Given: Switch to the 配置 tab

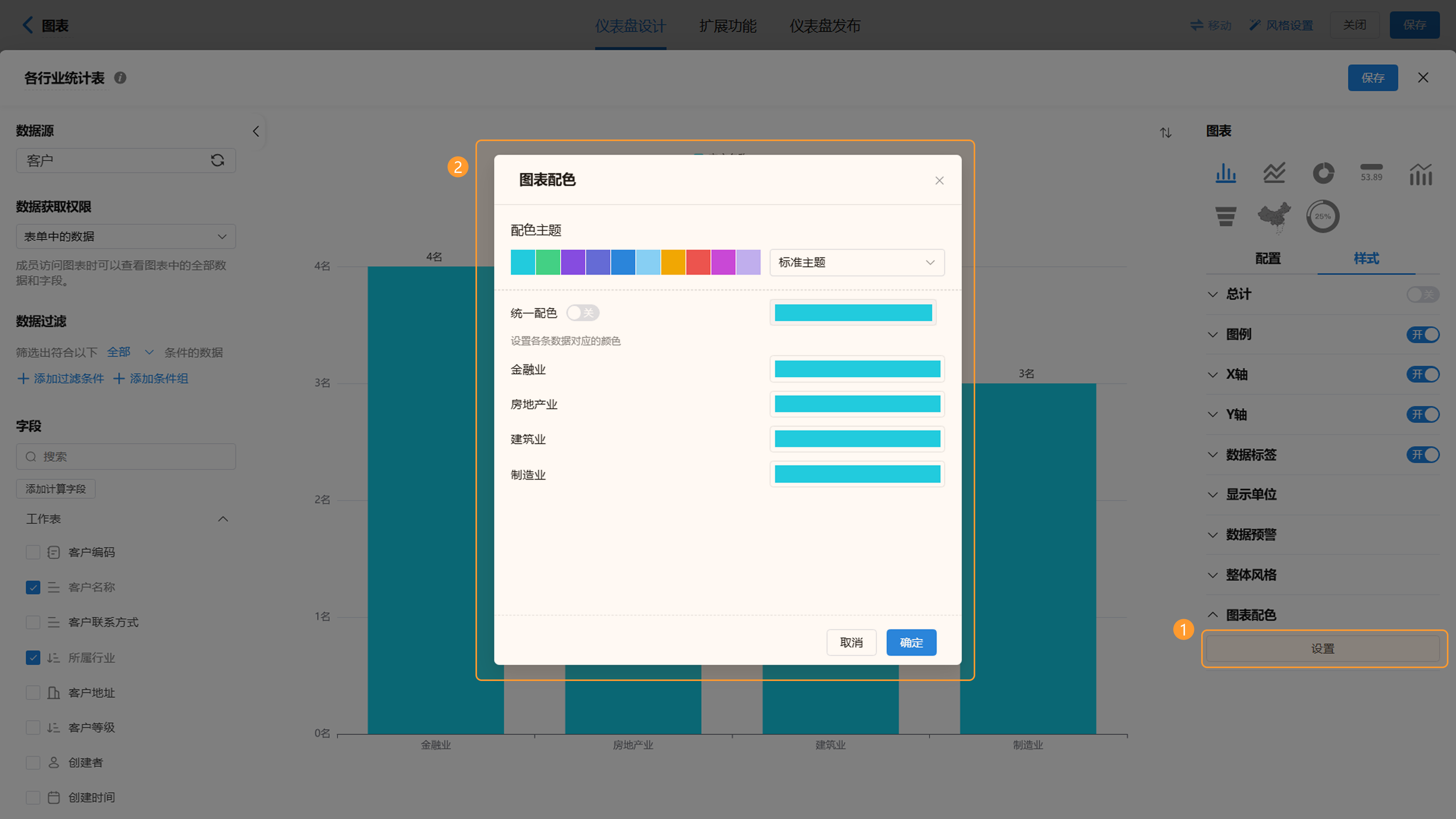Looking at the screenshot, I should click(x=1268, y=258).
